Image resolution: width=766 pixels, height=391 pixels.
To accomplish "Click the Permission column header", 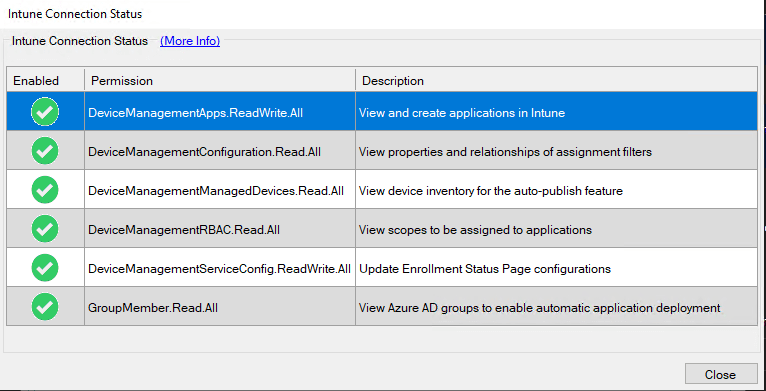I will tap(220, 81).
